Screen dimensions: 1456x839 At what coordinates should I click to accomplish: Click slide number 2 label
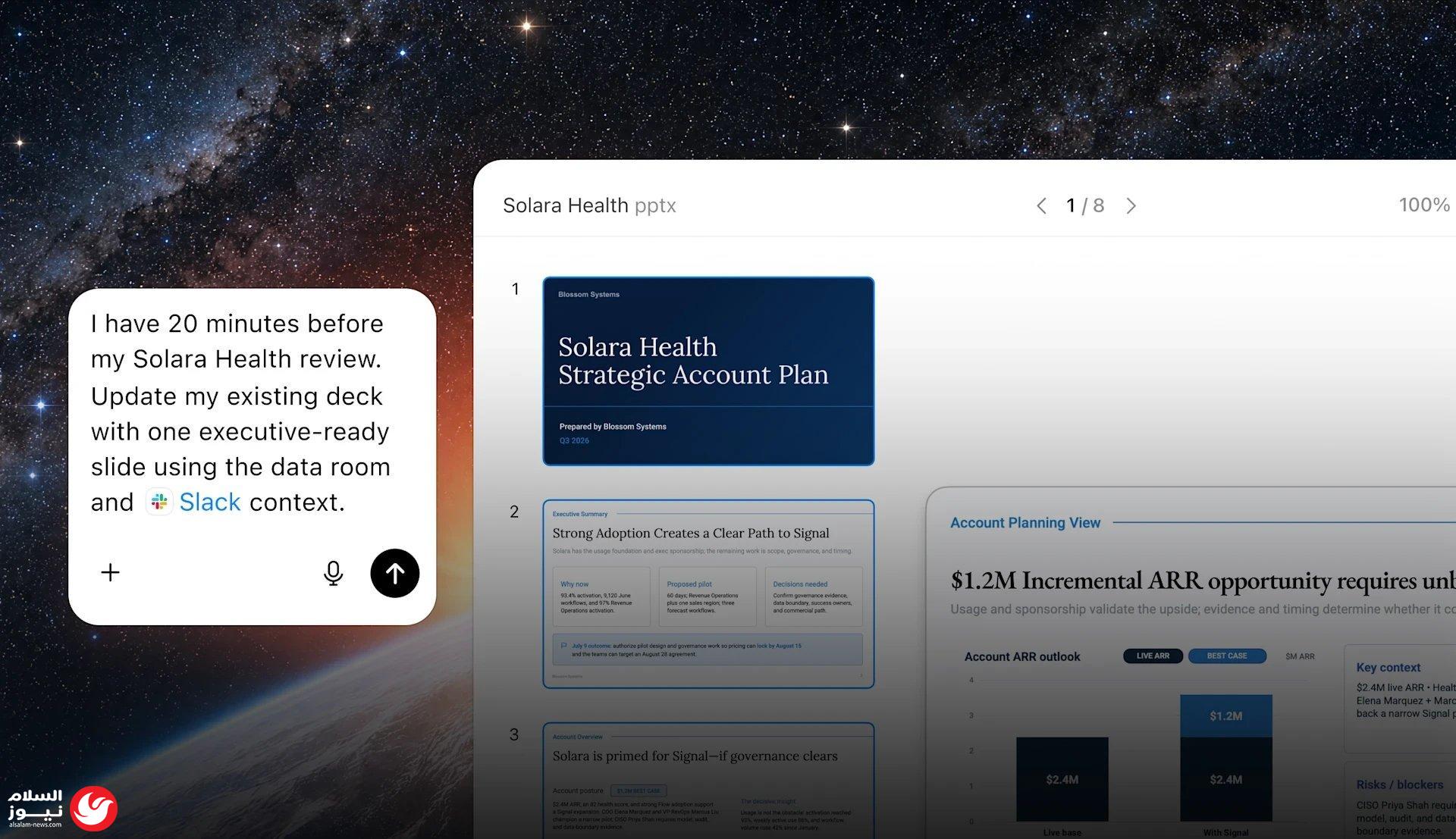pos(514,512)
